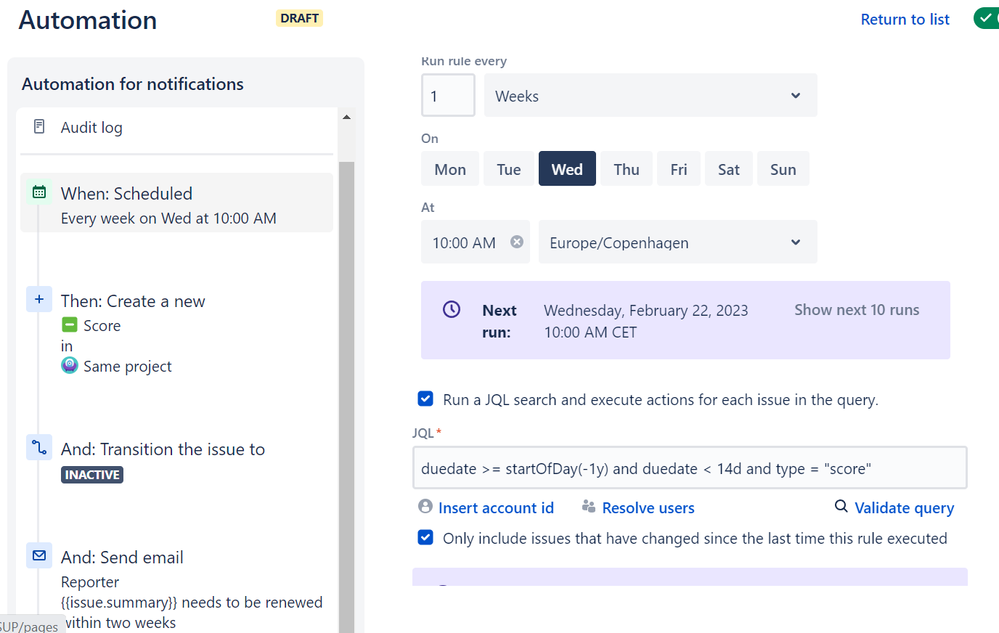The width and height of the screenshot is (999, 633).
Task: Click into the JQL query field
Action: click(689, 468)
